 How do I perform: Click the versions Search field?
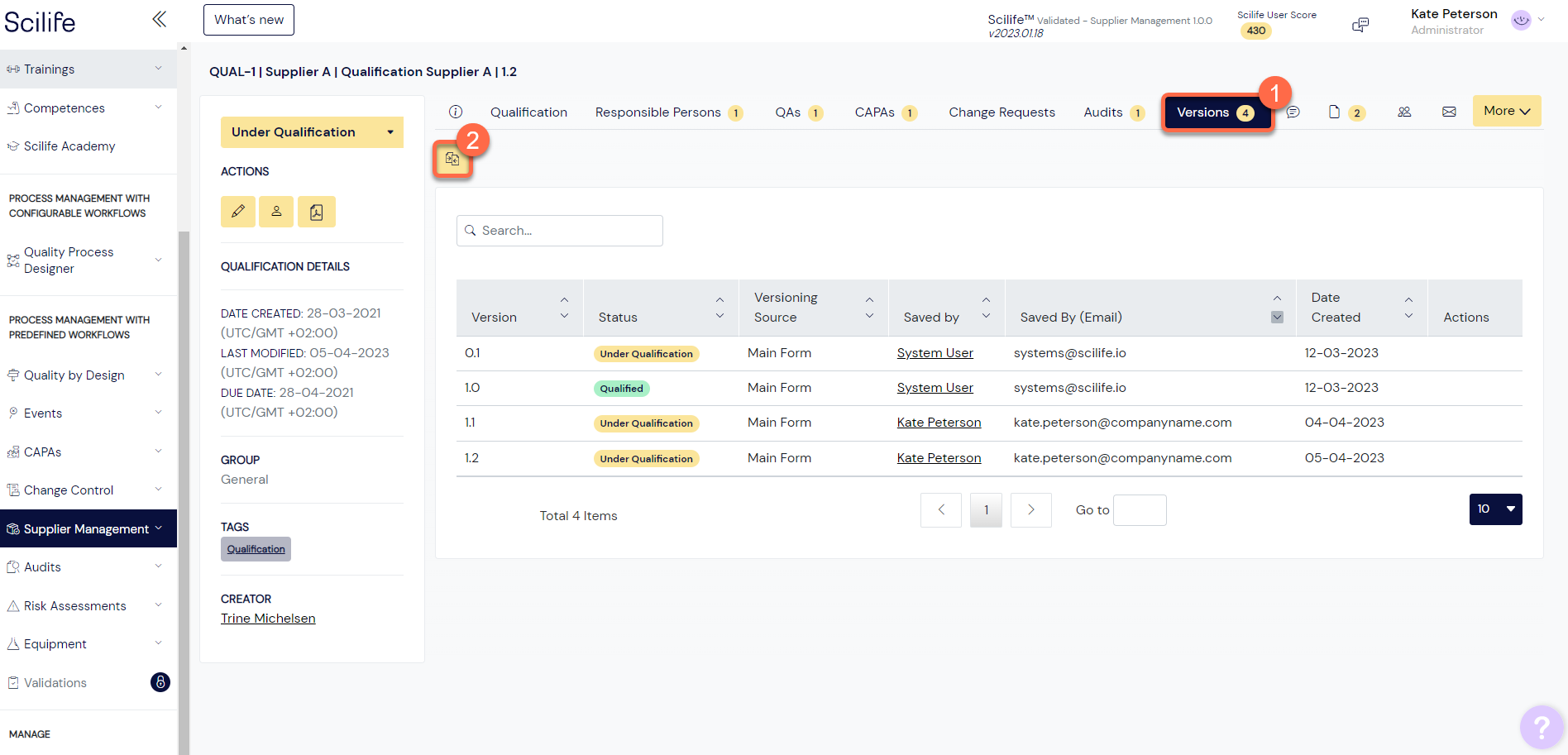tap(560, 231)
